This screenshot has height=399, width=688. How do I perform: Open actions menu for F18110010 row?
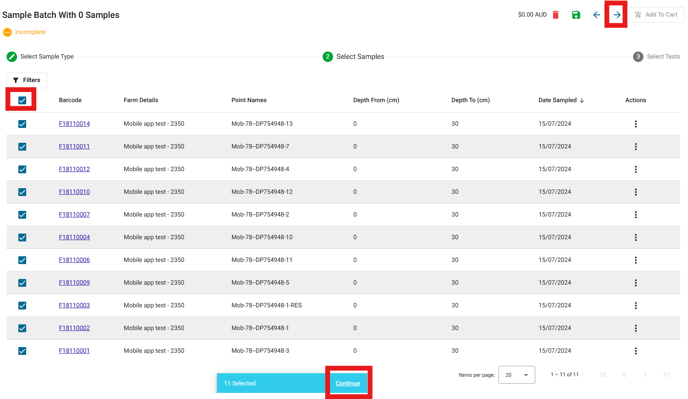[x=635, y=192]
